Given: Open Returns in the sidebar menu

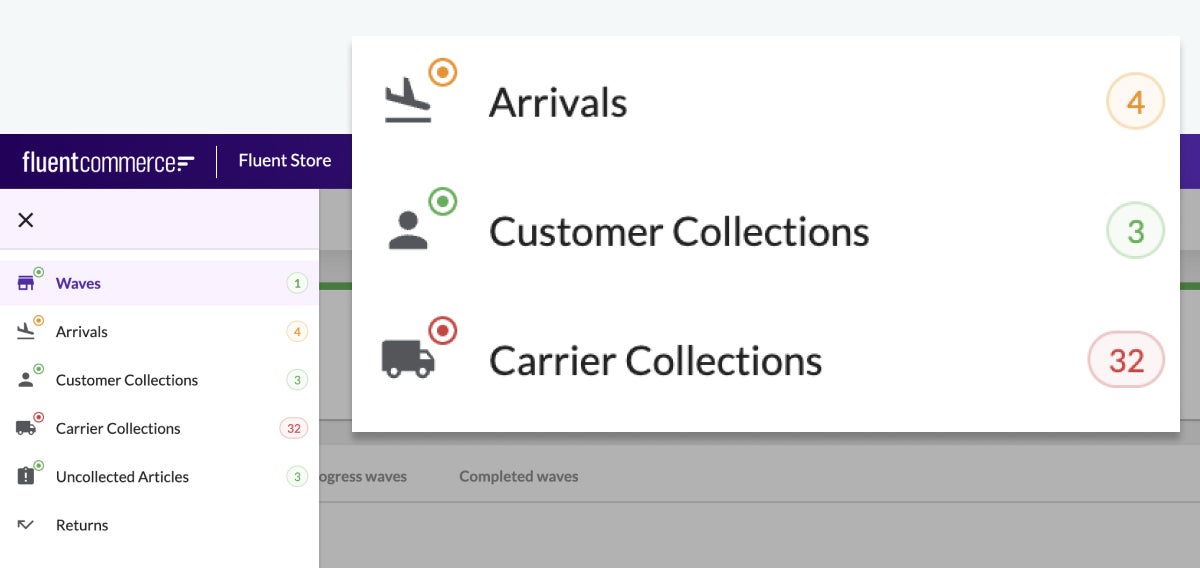Looking at the screenshot, I should pyautogui.click(x=82, y=525).
